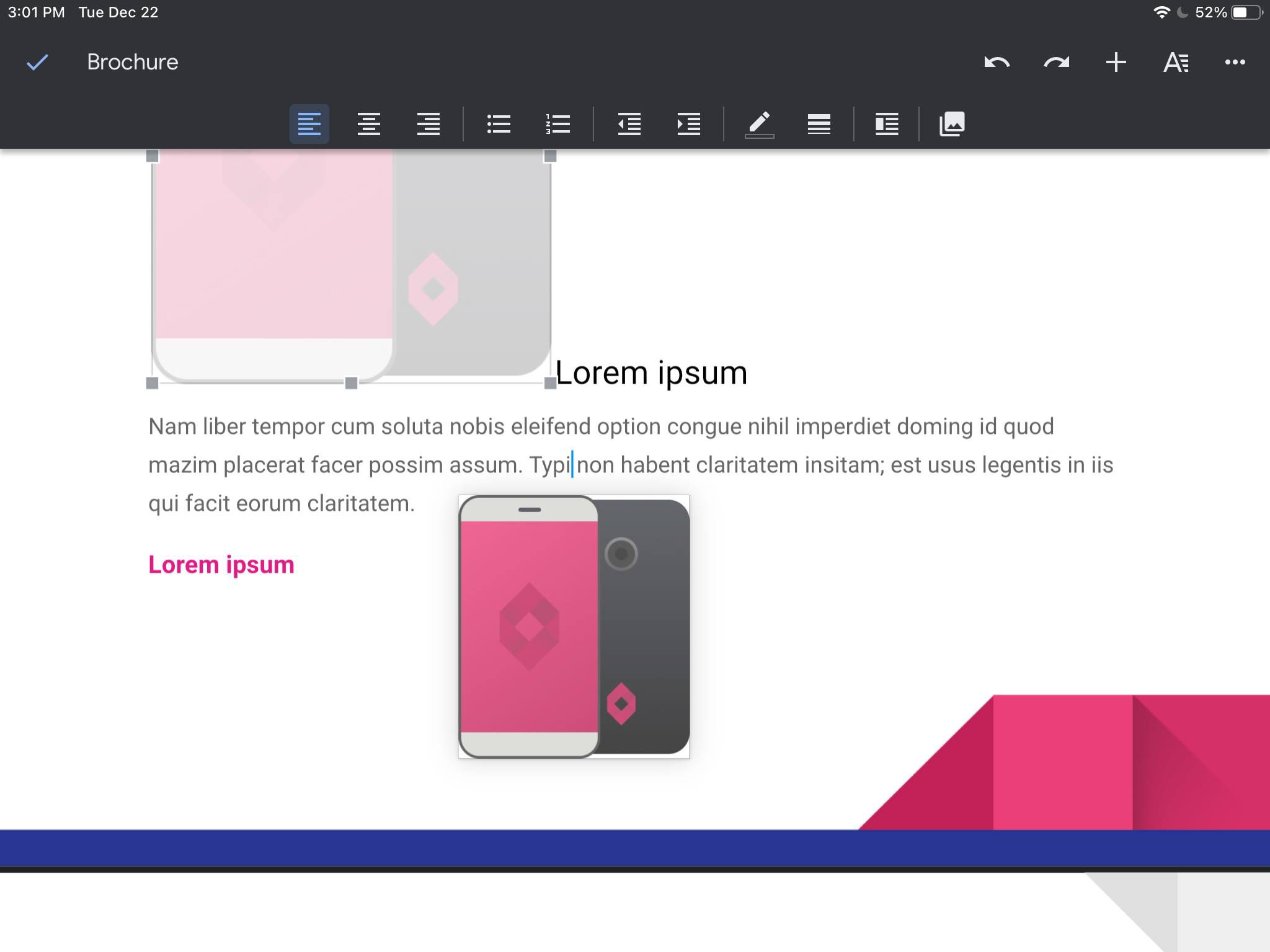Click the Brochure document title

pos(133,61)
